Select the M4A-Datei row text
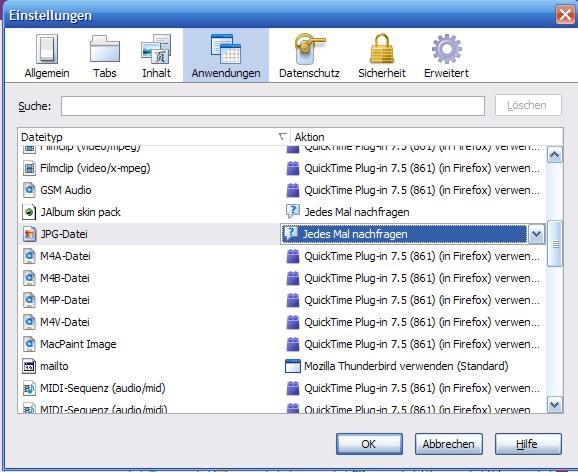 pyautogui.click(x=65, y=256)
